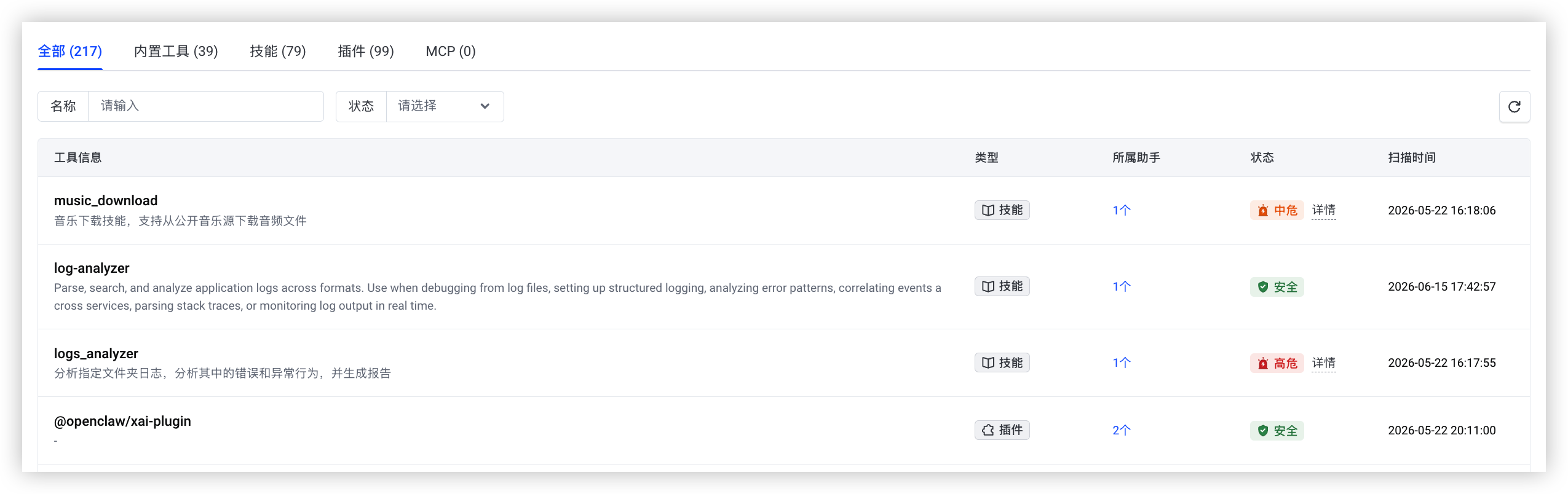Switch to the 内置工具 (39) tab
1568x494 pixels.
coord(176,51)
